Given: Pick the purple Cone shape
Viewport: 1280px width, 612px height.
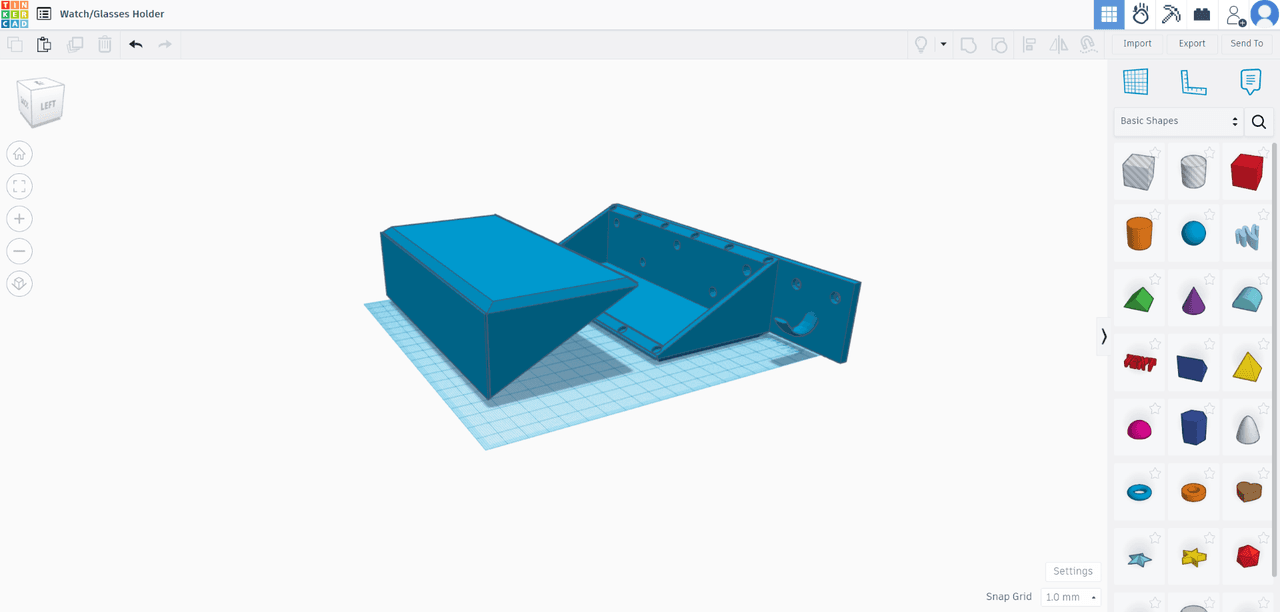Looking at the screenshot, I should click(1193, 300).
